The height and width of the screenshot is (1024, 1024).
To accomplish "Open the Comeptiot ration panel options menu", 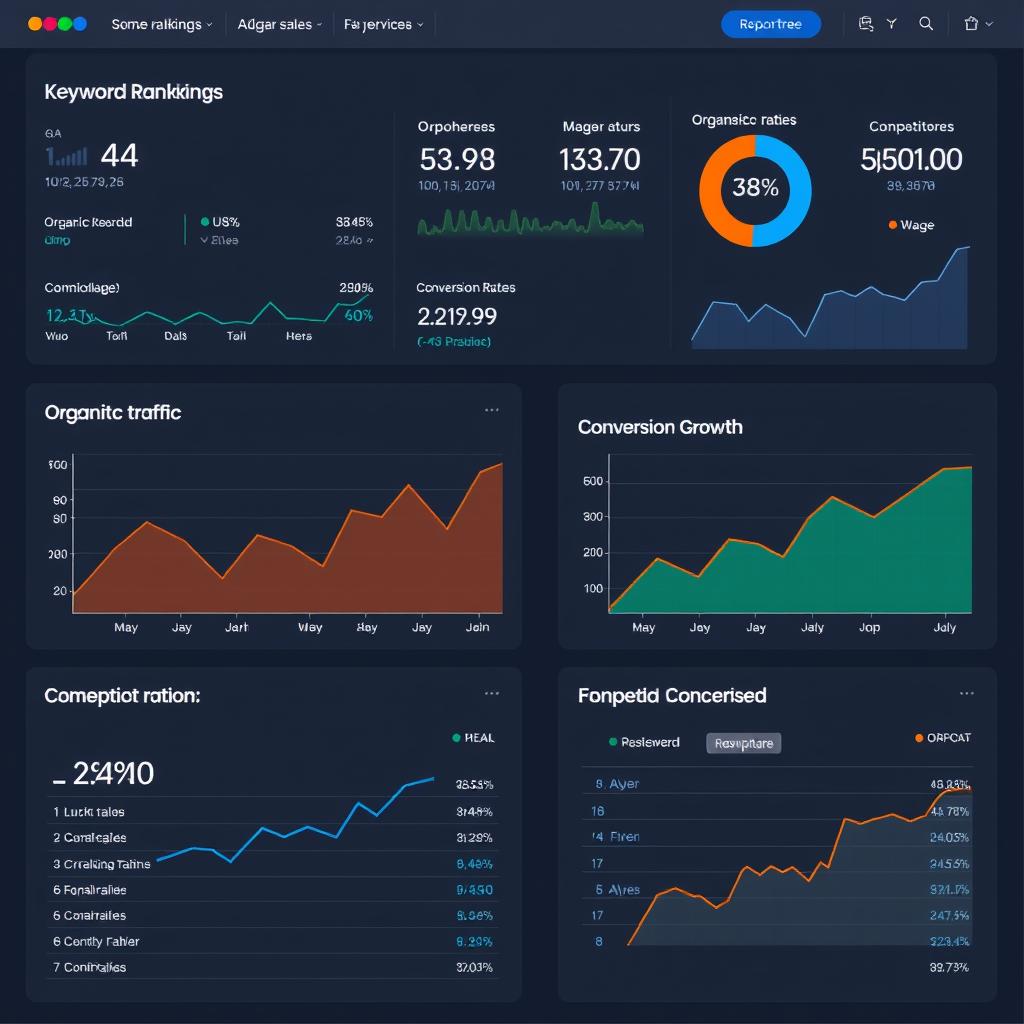I will [492, 692].
